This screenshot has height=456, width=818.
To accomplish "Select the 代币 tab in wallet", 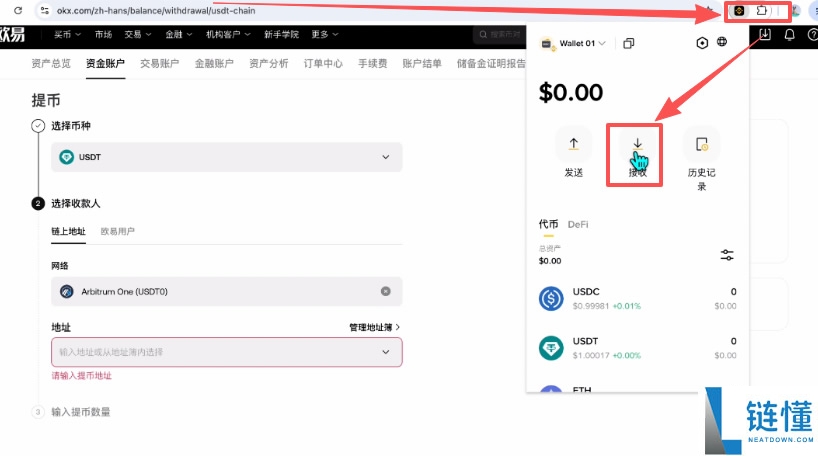I will pos(548,224).
